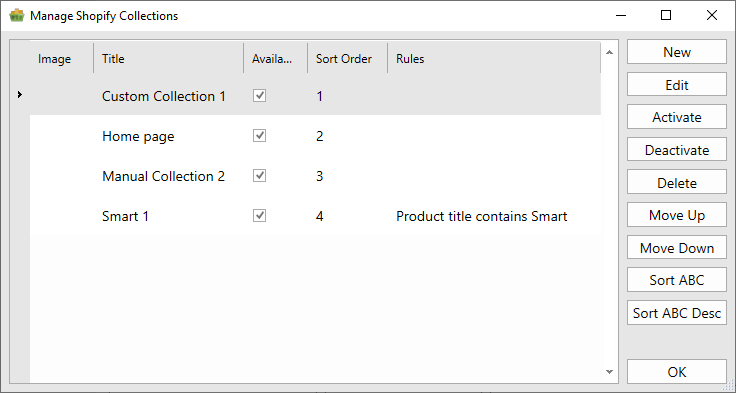
Task: Click scrollbar down arrow
Action: [609, 371]
